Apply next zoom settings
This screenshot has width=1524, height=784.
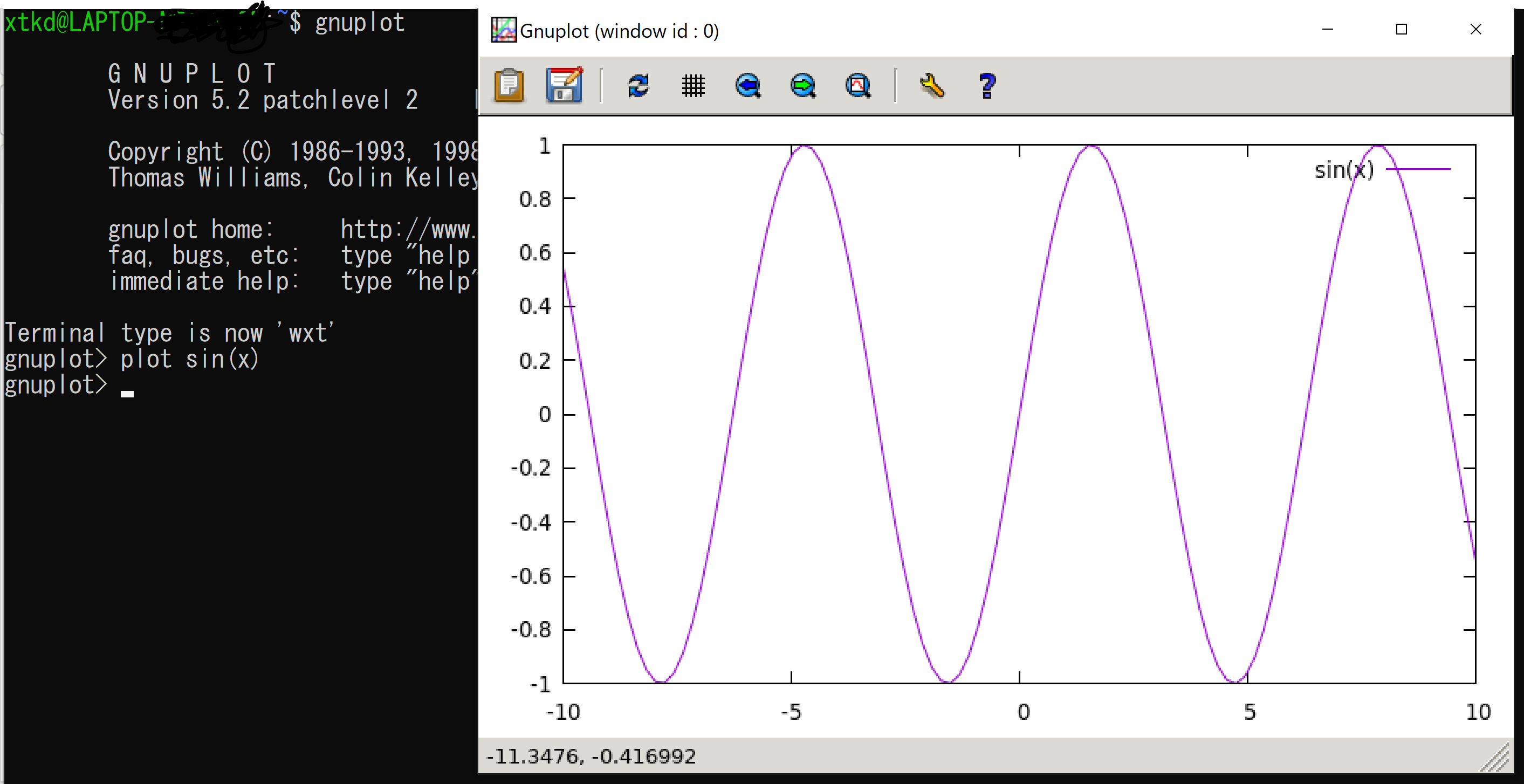click(803, 86)
